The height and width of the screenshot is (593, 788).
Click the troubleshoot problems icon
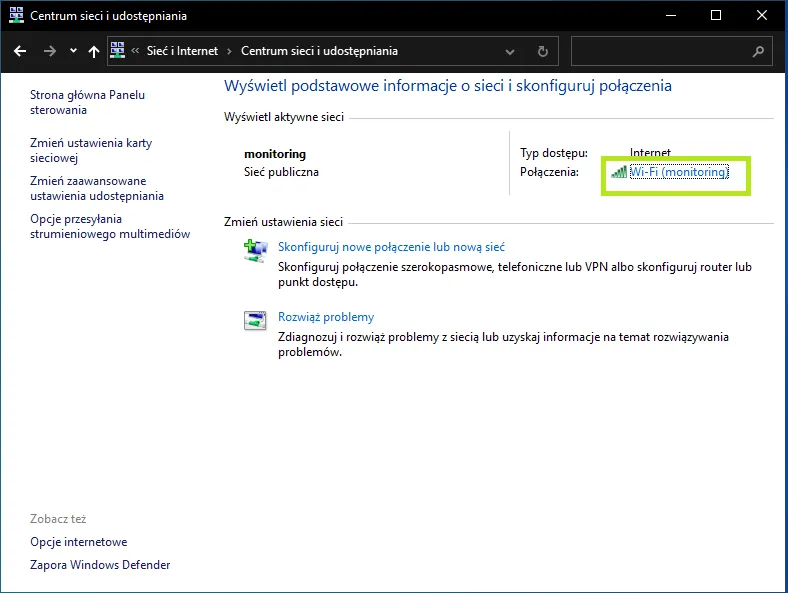[x=255, y=321]
